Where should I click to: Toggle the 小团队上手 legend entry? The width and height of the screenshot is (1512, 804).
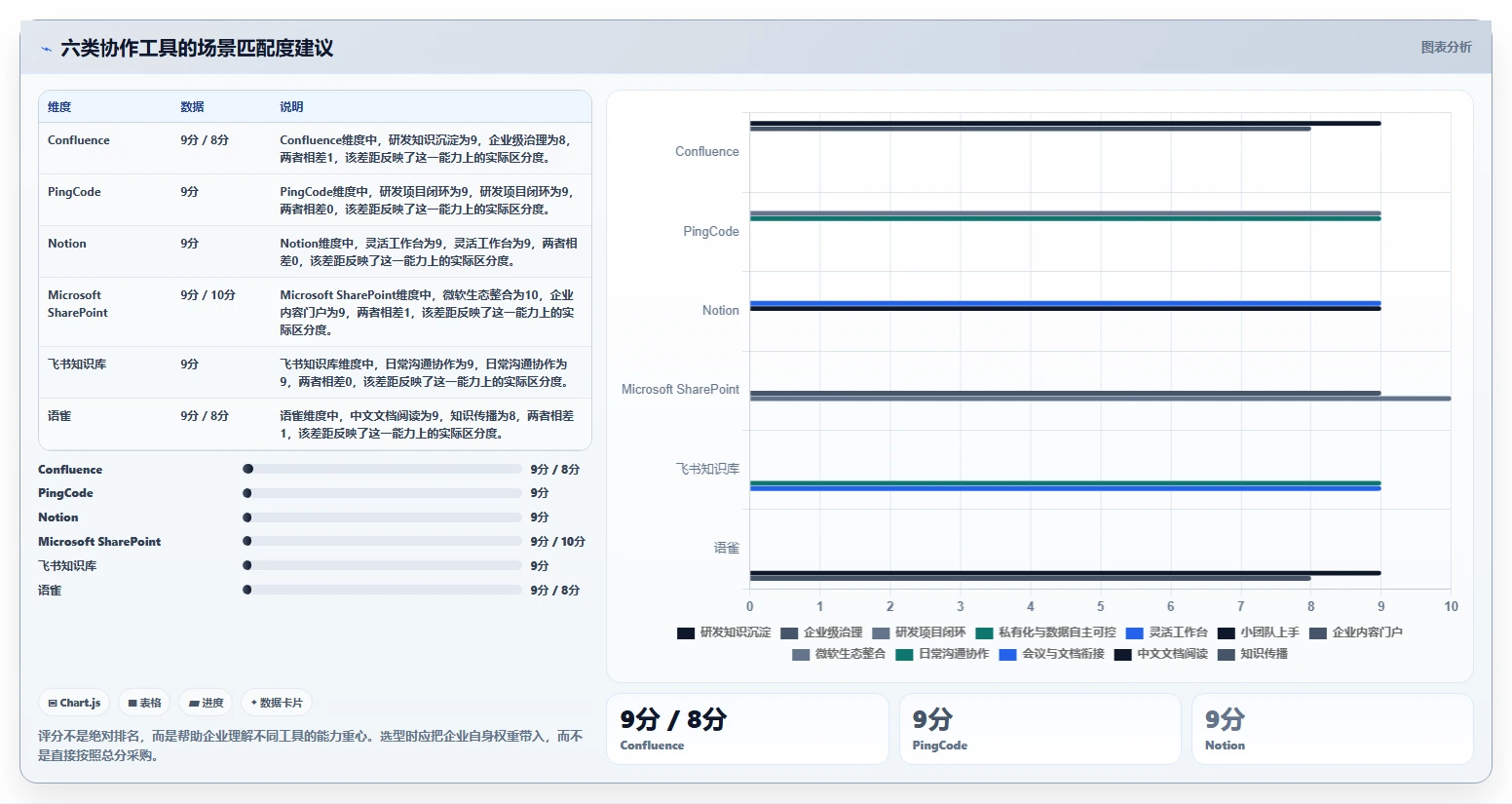[1258, 632]
